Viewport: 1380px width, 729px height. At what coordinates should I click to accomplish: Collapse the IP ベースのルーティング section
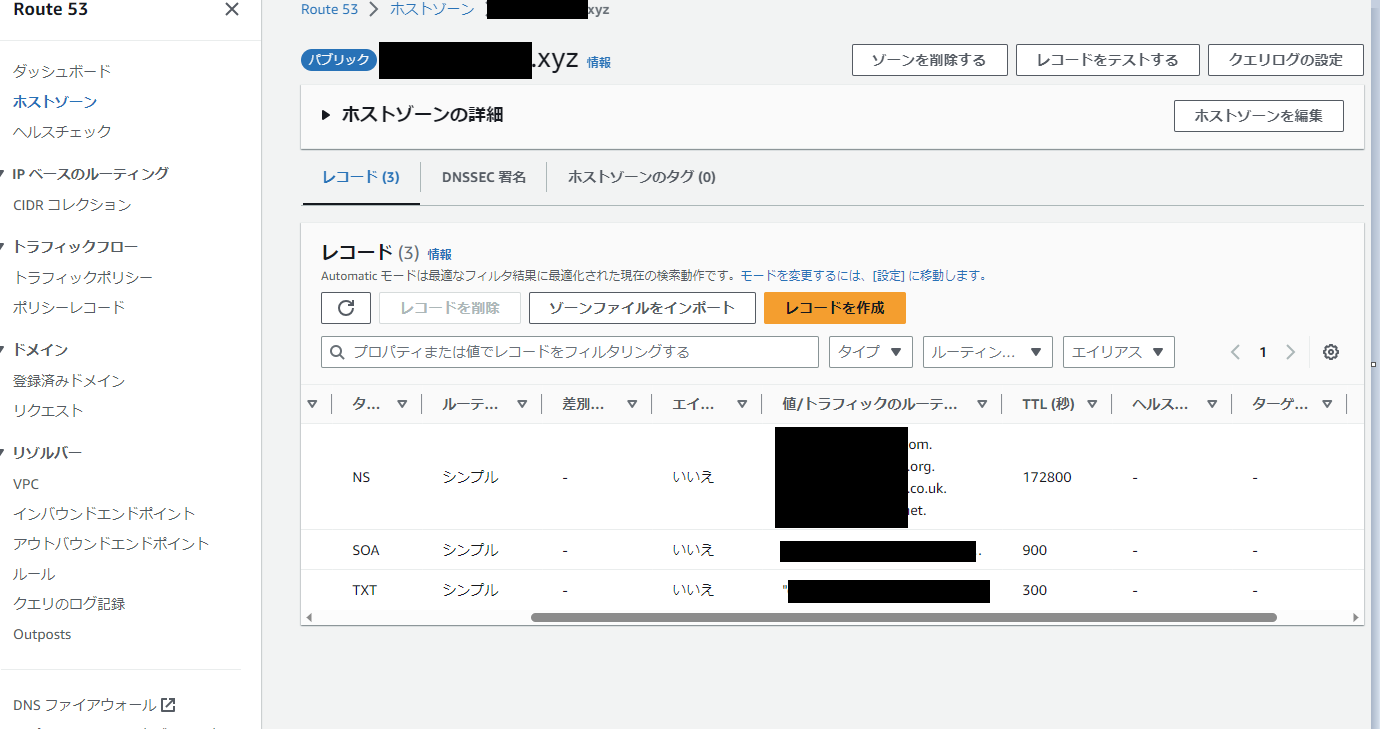[x=4, y=174]
